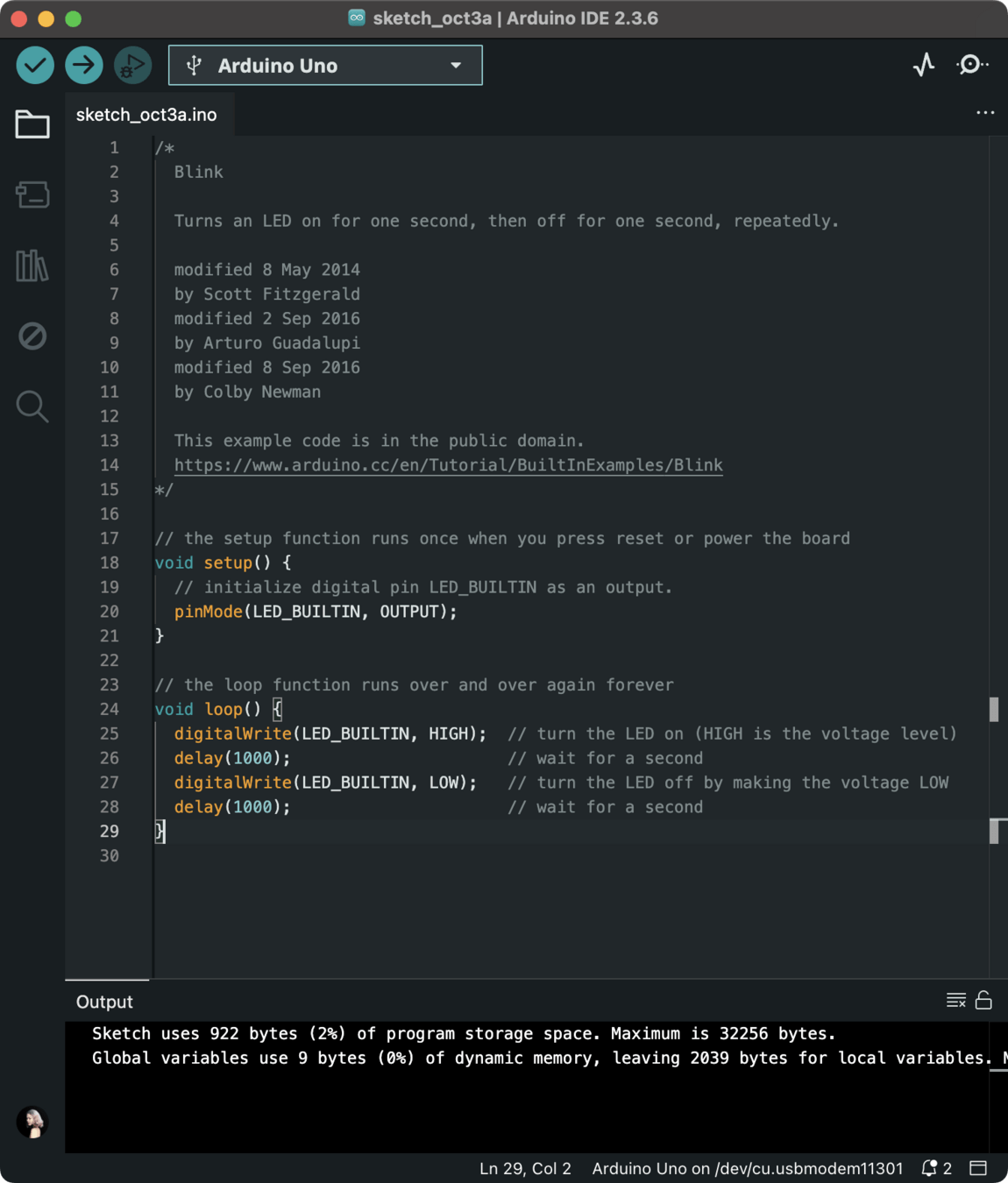
Task: Click 'by Arturo Guadalupi' comment line
Action: [x=267, y=344]
